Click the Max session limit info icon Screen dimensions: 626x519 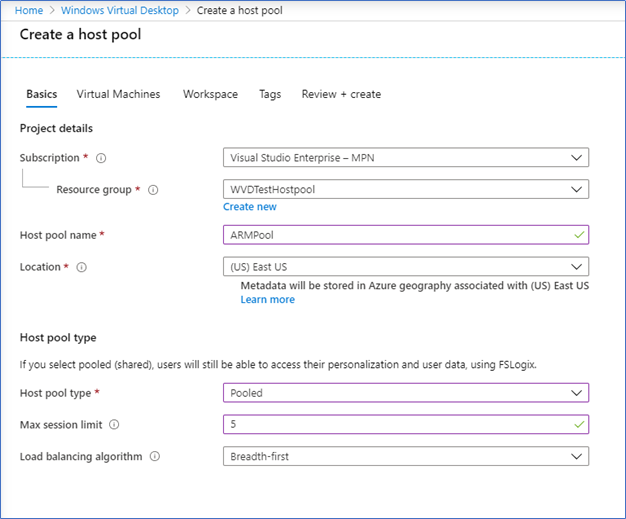[114, 424]
